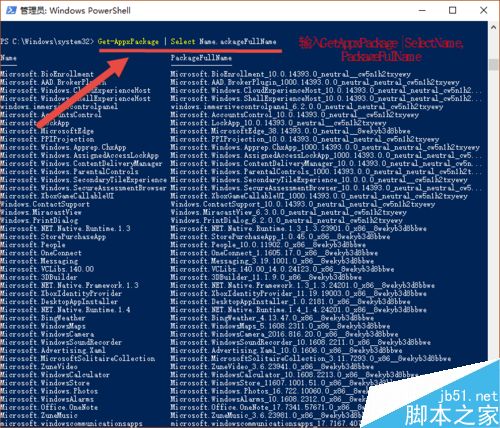The image size is (500, 428).
Task: Click the Microsoft.XboxGameCallableUI name entry
Action: coord(57,196)
